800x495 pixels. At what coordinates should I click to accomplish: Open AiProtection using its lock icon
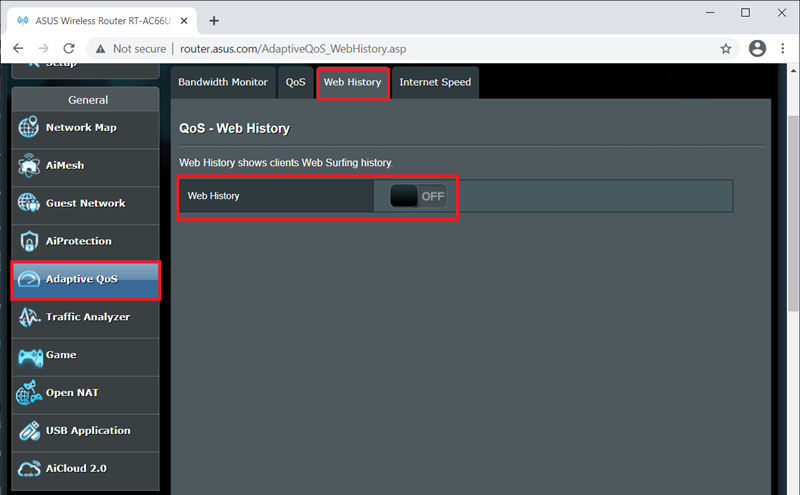tap(28, 242)
